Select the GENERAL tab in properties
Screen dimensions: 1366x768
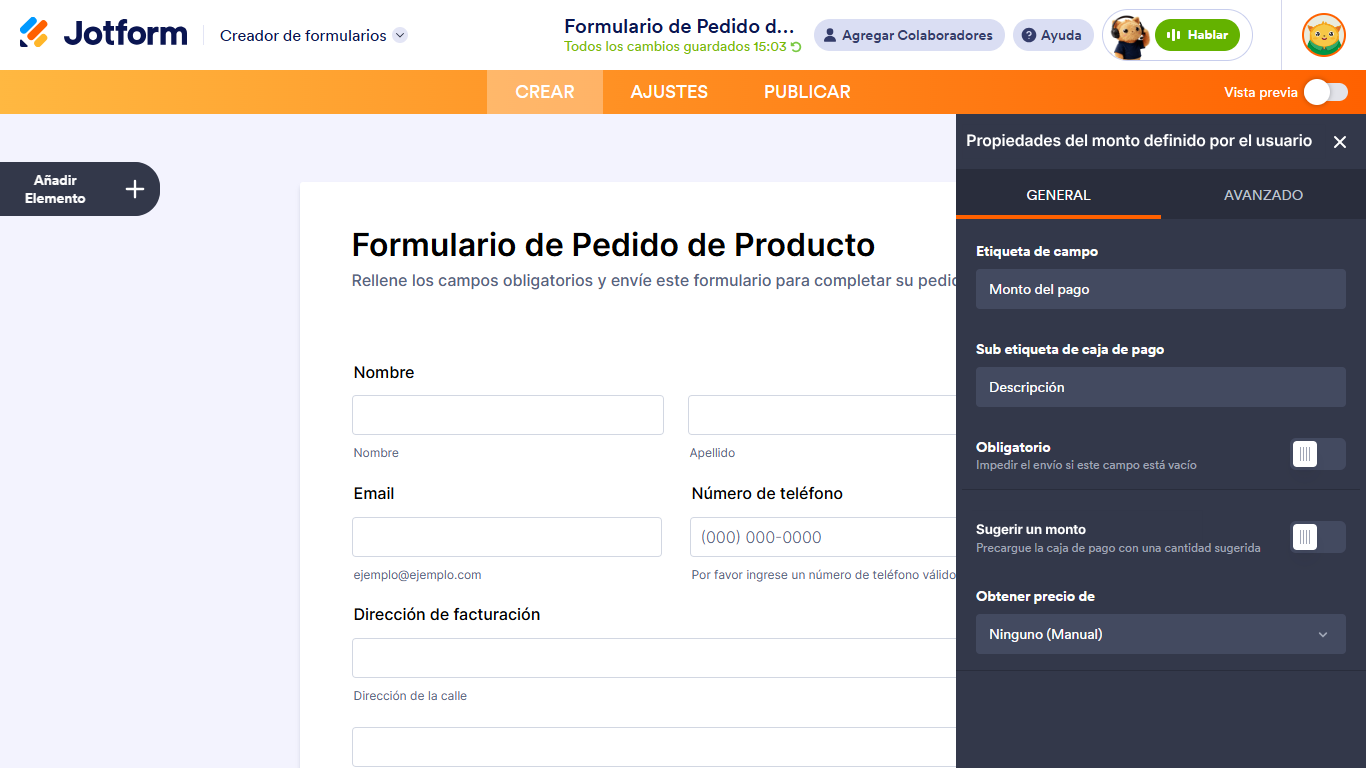click(1058, 195)
